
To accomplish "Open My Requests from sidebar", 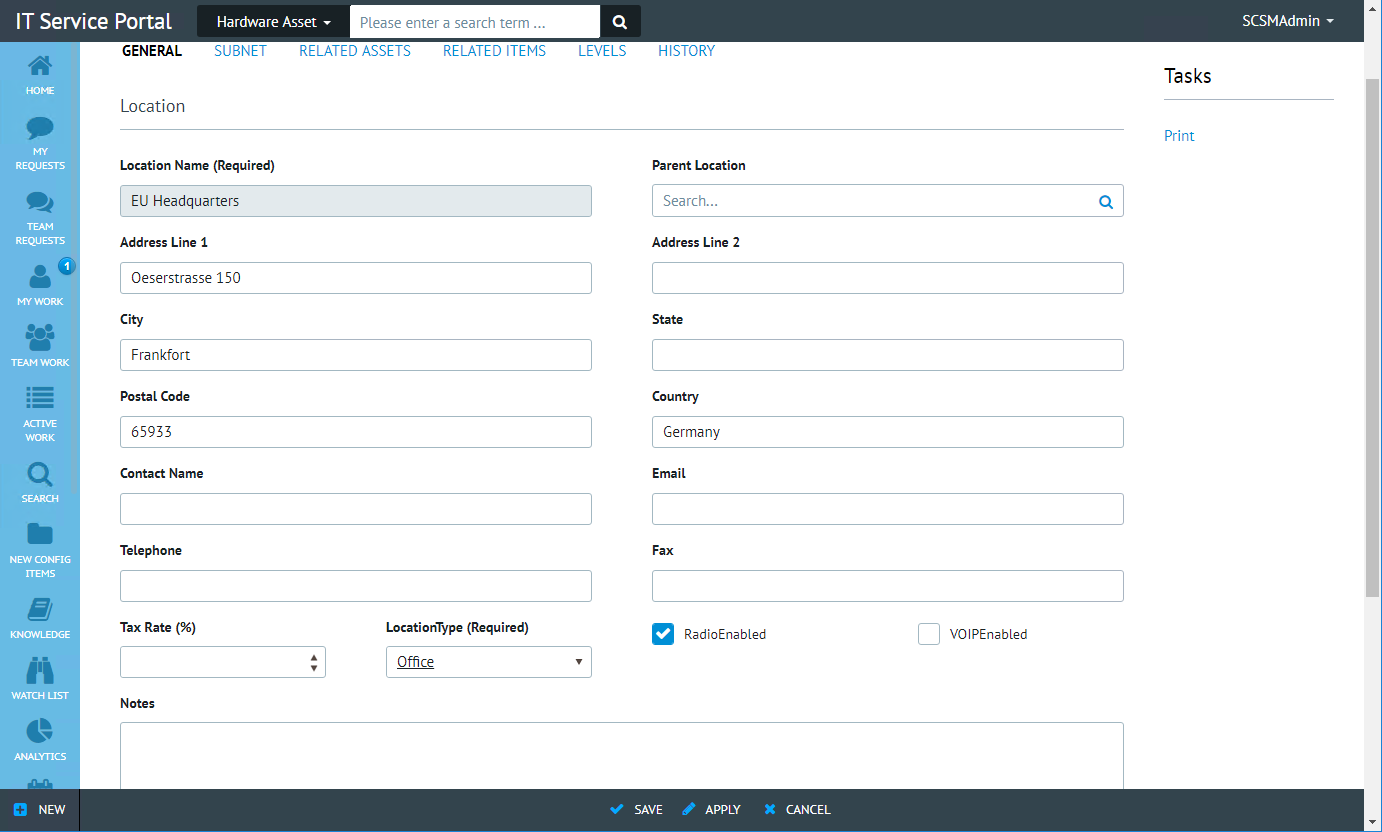I will click(40, 143).
